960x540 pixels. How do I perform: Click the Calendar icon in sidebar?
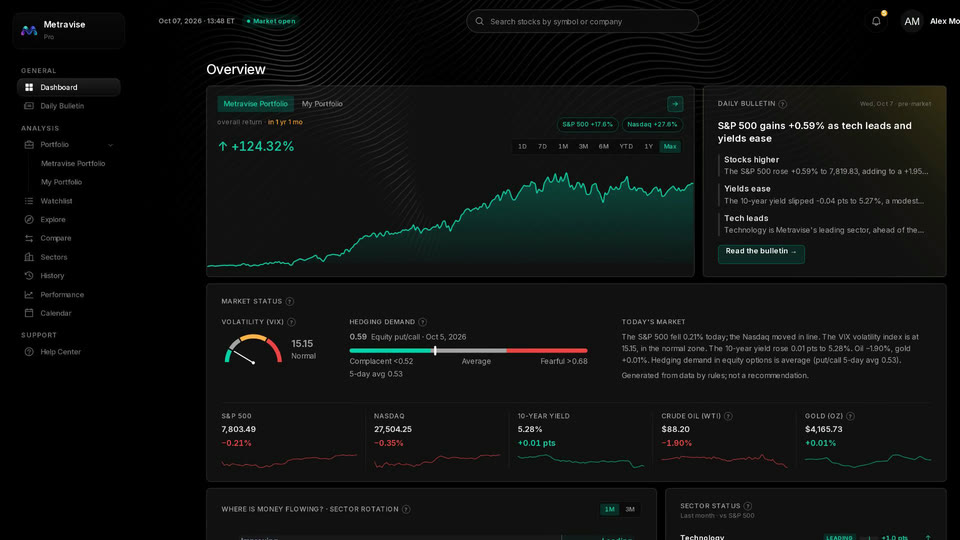point(29,313)
